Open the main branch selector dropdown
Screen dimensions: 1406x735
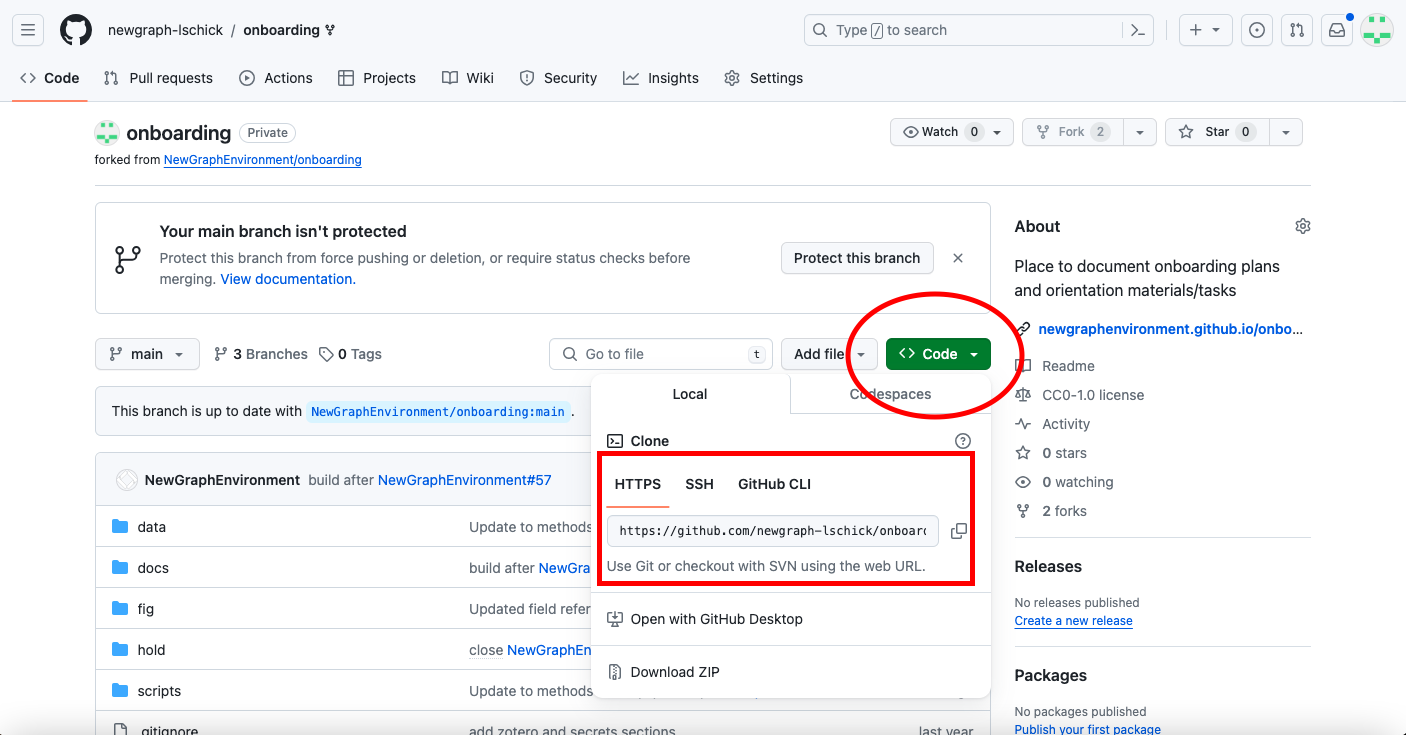point(147,354)
